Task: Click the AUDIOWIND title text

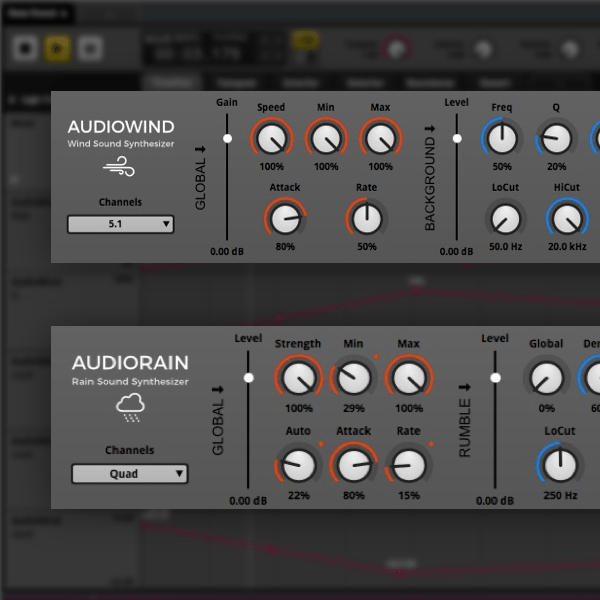Action: 121,127
